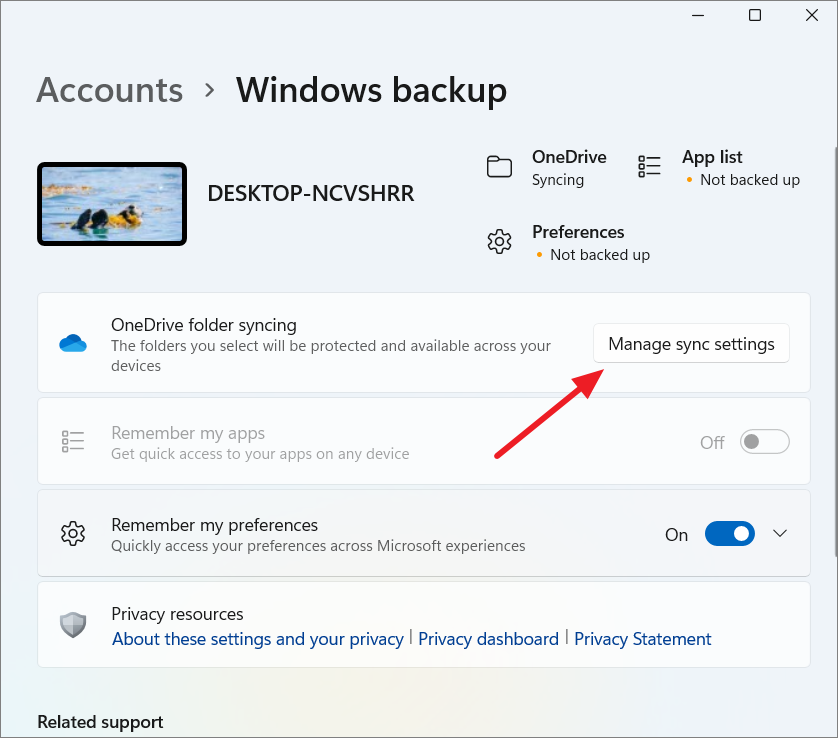Screen dimensions: 838x738
Task: Open About these settings and your privacy
Action: click(258, 639)
